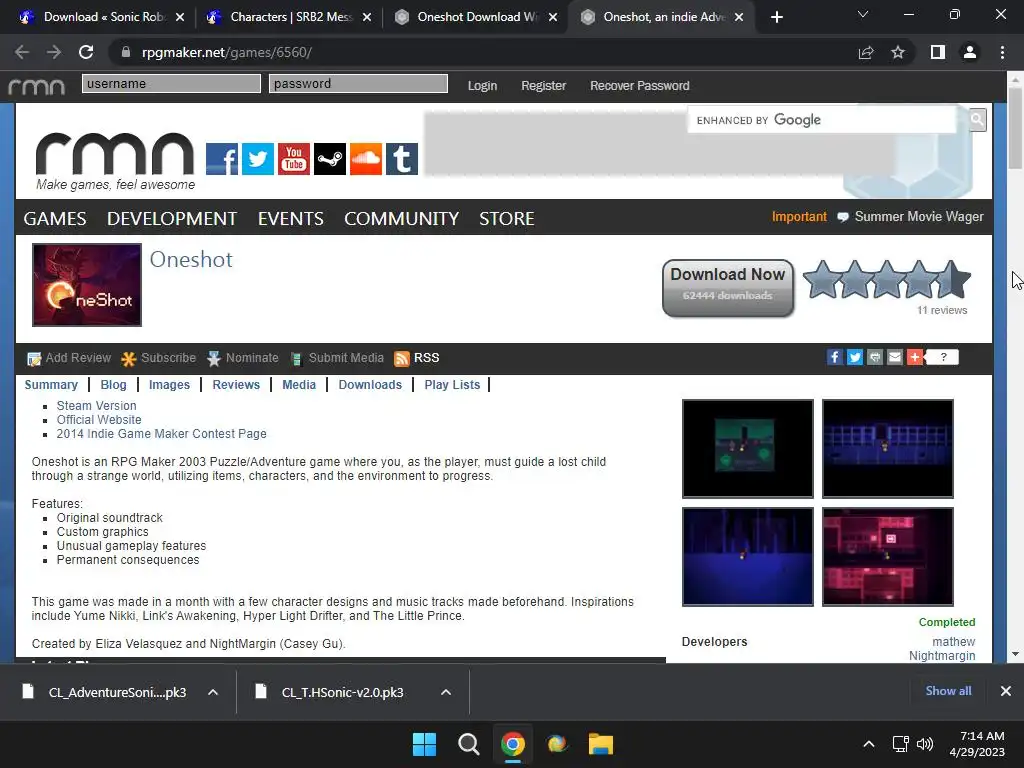Viewport: 1024px width, 768px height.
Task: Share game page on Twitter
Action: click(x=855, y=357)
